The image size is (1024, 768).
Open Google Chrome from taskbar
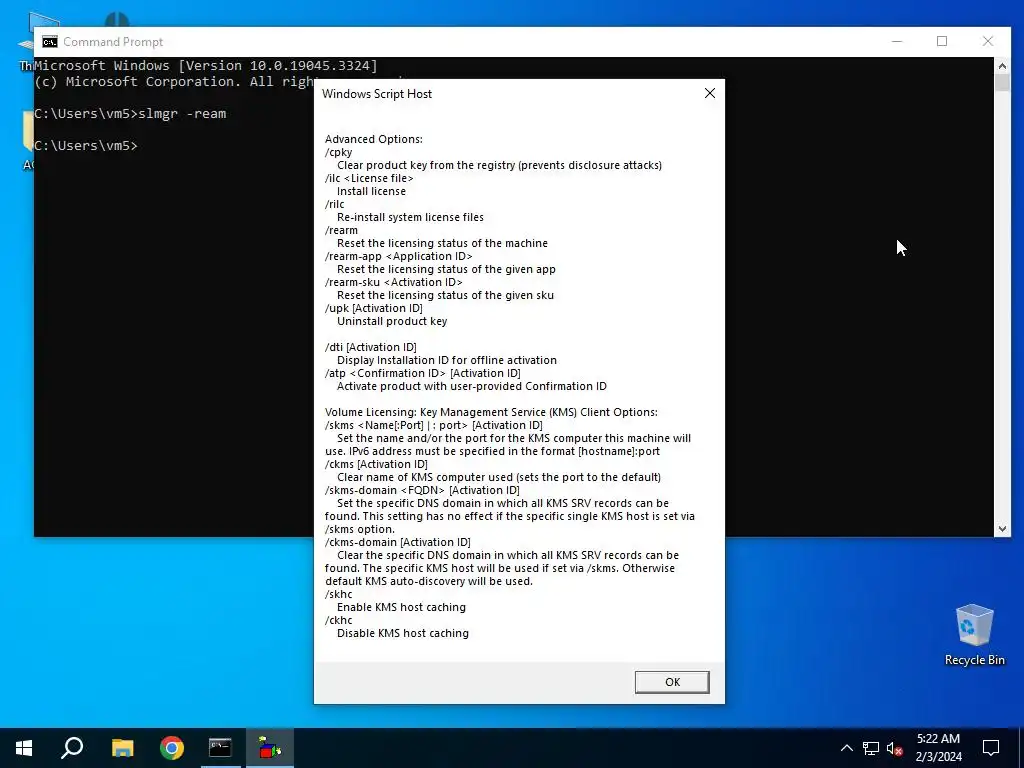pos(172,748)
